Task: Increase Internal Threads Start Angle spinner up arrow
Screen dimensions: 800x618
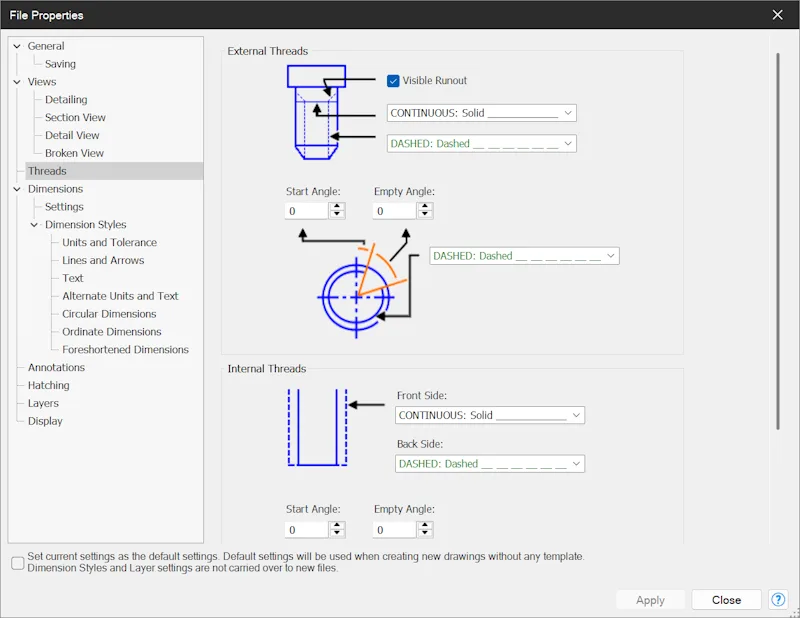Action: pyautogui.click(x=337, y=525)
